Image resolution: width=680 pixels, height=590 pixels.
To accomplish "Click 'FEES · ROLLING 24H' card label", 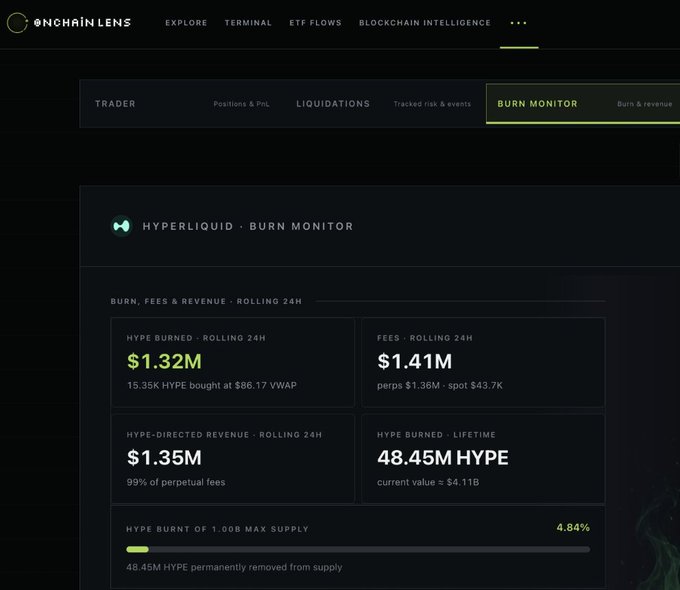I will tap(425, 338).
